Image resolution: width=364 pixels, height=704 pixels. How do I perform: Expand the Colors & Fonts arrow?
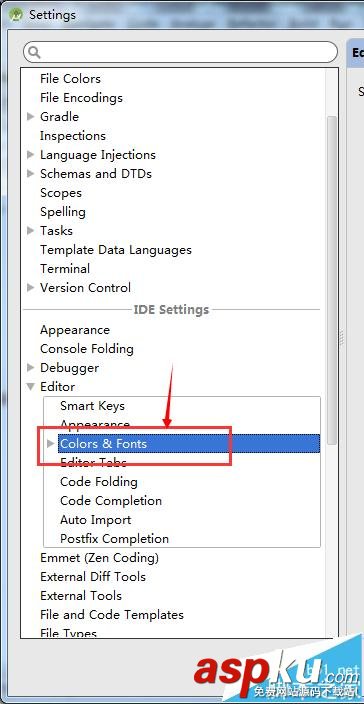51,444
